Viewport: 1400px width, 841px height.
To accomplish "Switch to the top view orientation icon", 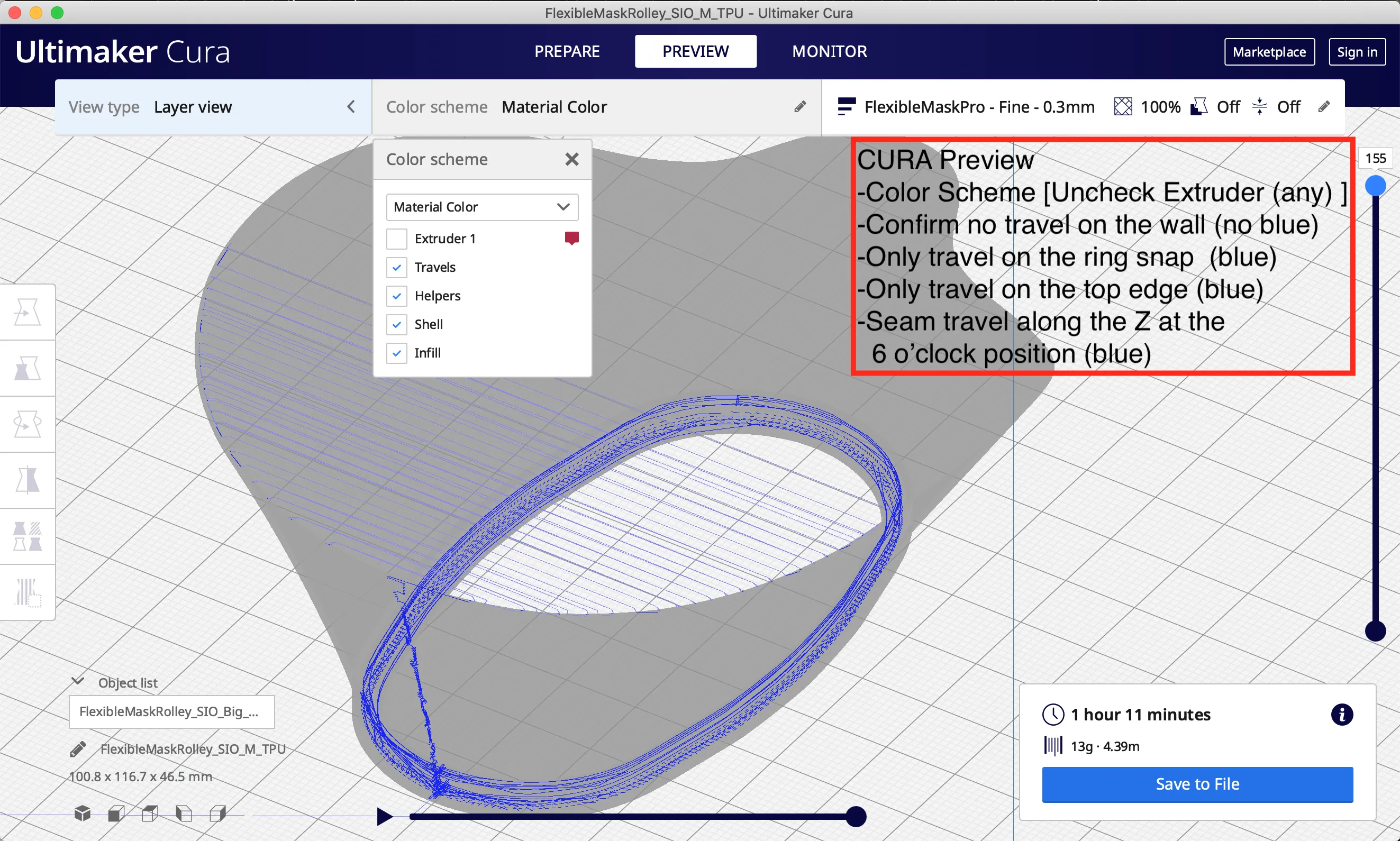I will pyautogui.click(x=150, y=814).
